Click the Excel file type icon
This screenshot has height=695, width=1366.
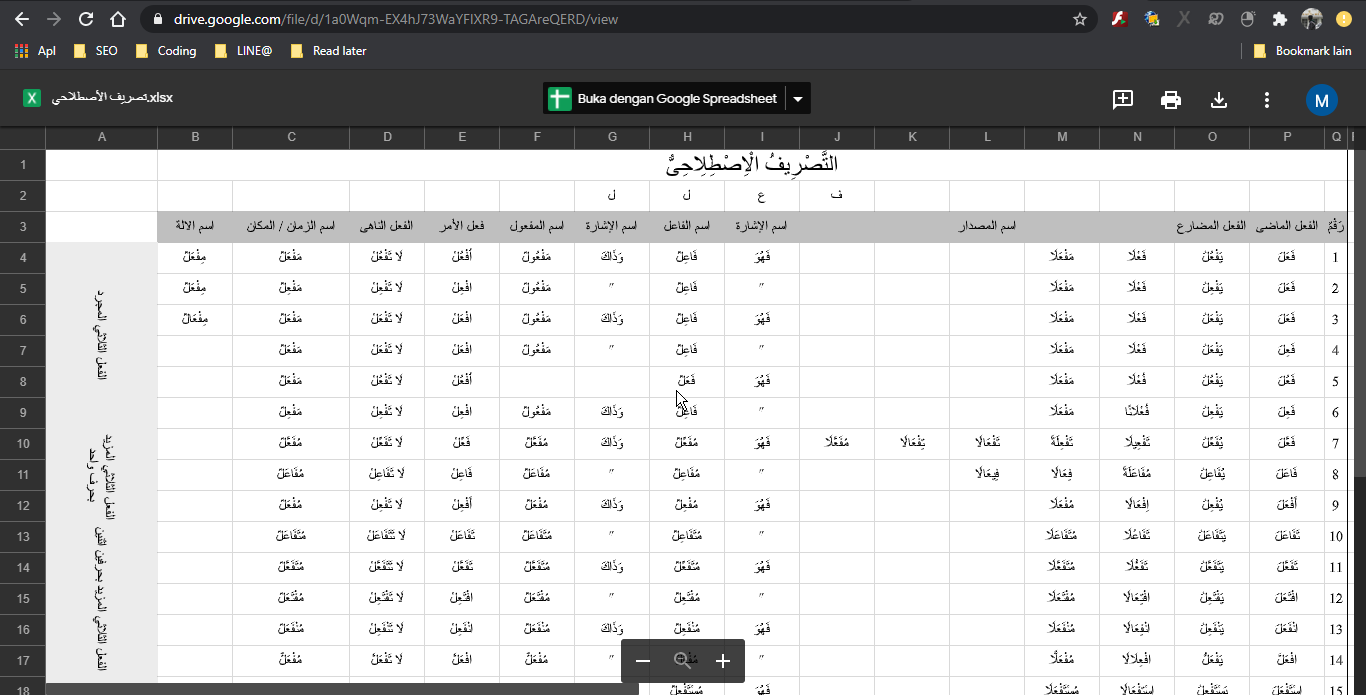[x=32, y=98]
